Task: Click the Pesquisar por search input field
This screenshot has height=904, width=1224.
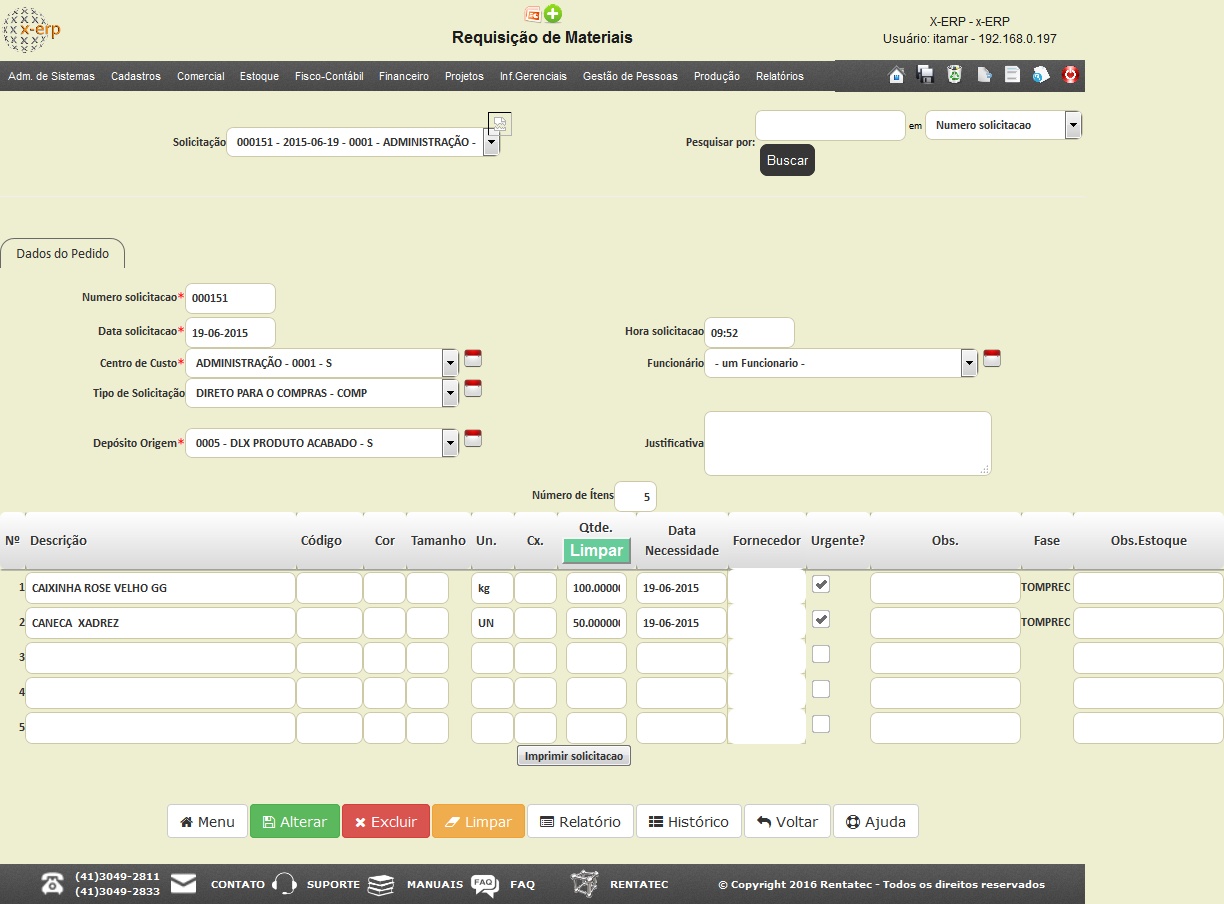Action: (830, 125)
